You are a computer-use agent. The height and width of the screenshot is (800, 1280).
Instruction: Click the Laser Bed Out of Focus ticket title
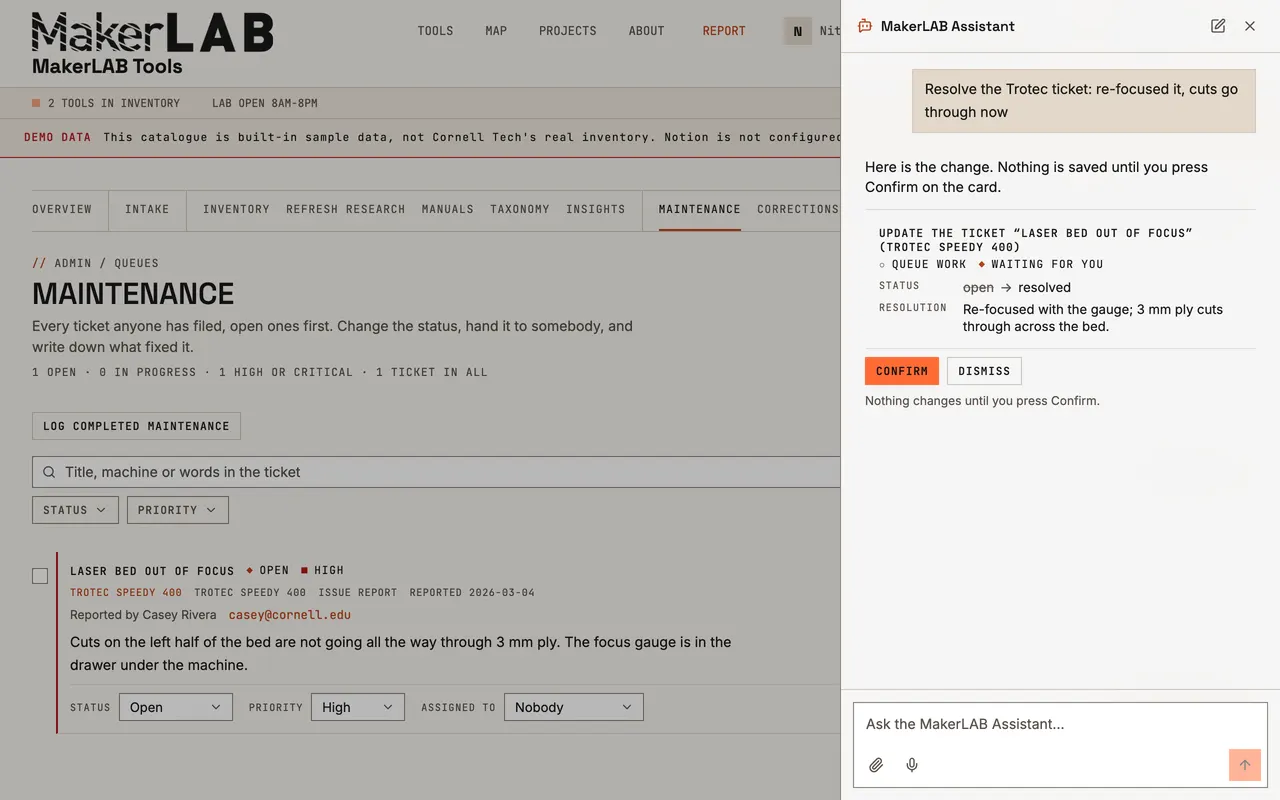(152, 571)
